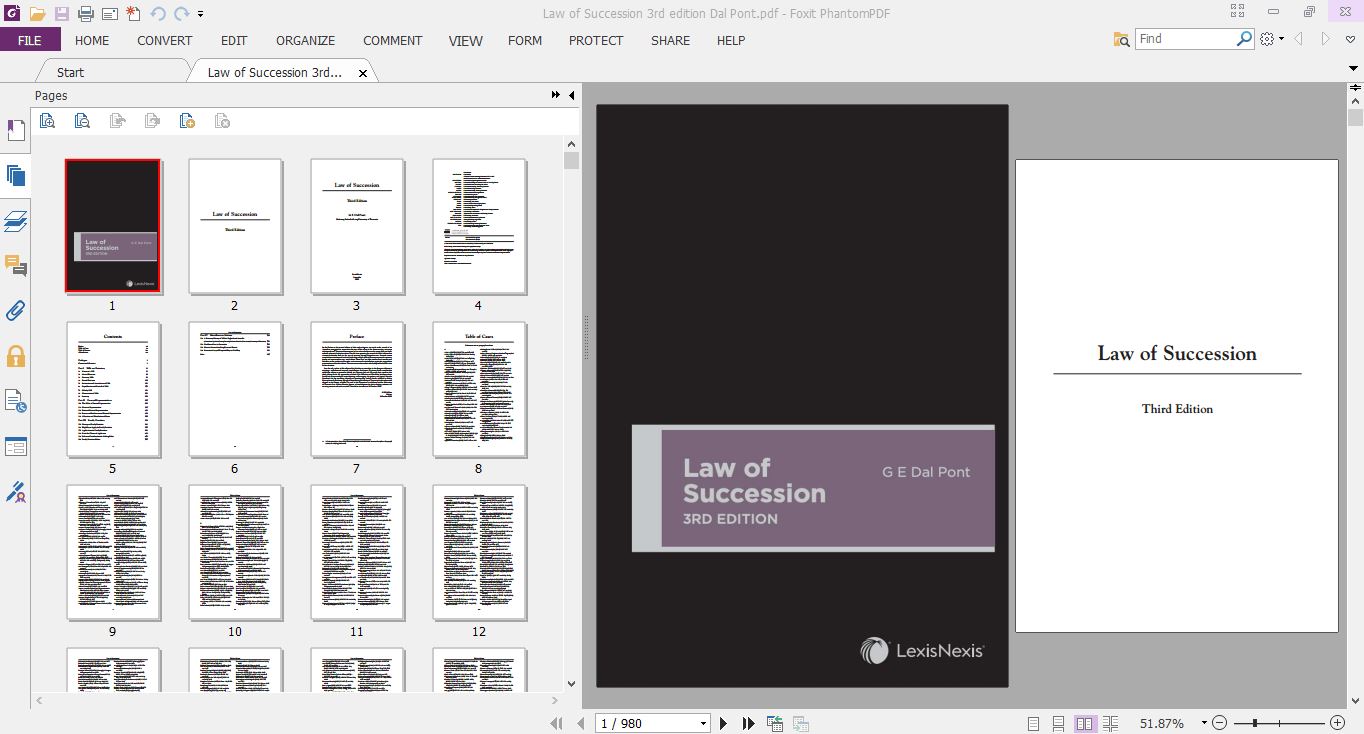Save the document with the floppy disk icon
Image resolution: width=1364 pixels, height=734 pixels.
click(x=61, y=13)
